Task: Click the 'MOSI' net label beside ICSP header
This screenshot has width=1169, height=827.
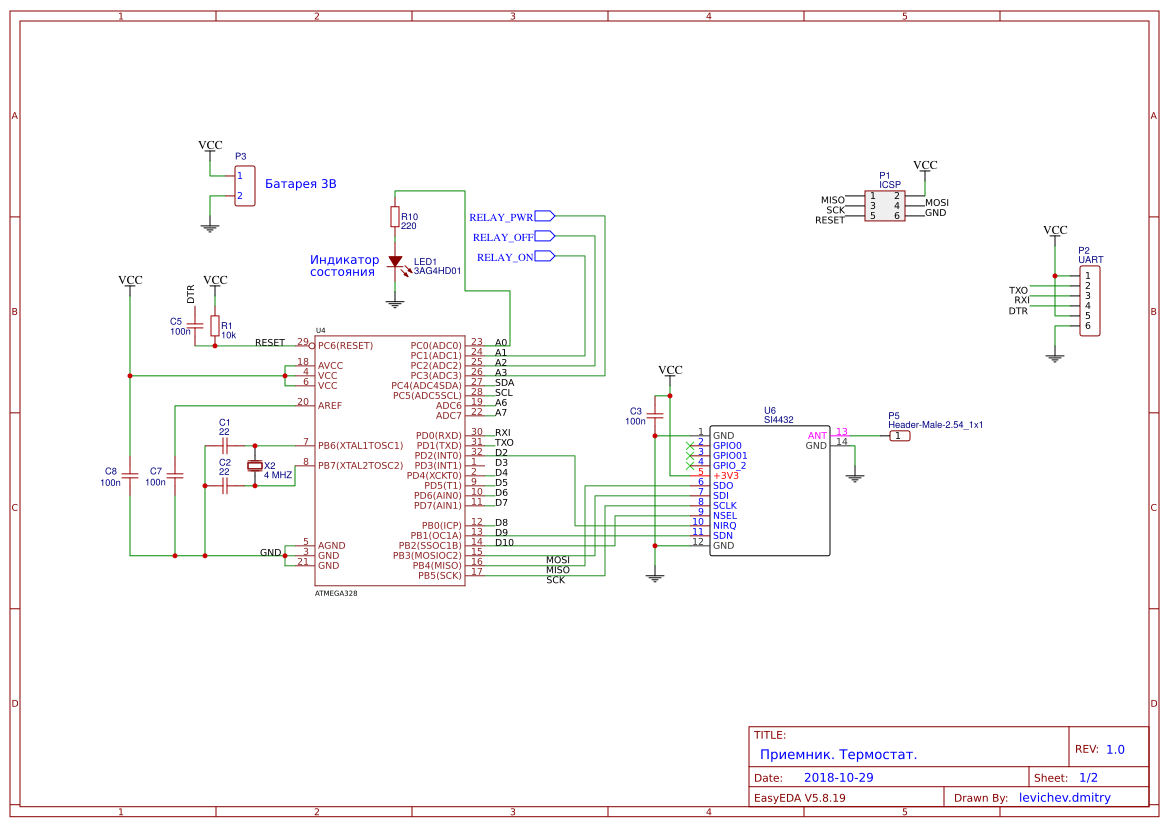Action: (x=937, y=203)
